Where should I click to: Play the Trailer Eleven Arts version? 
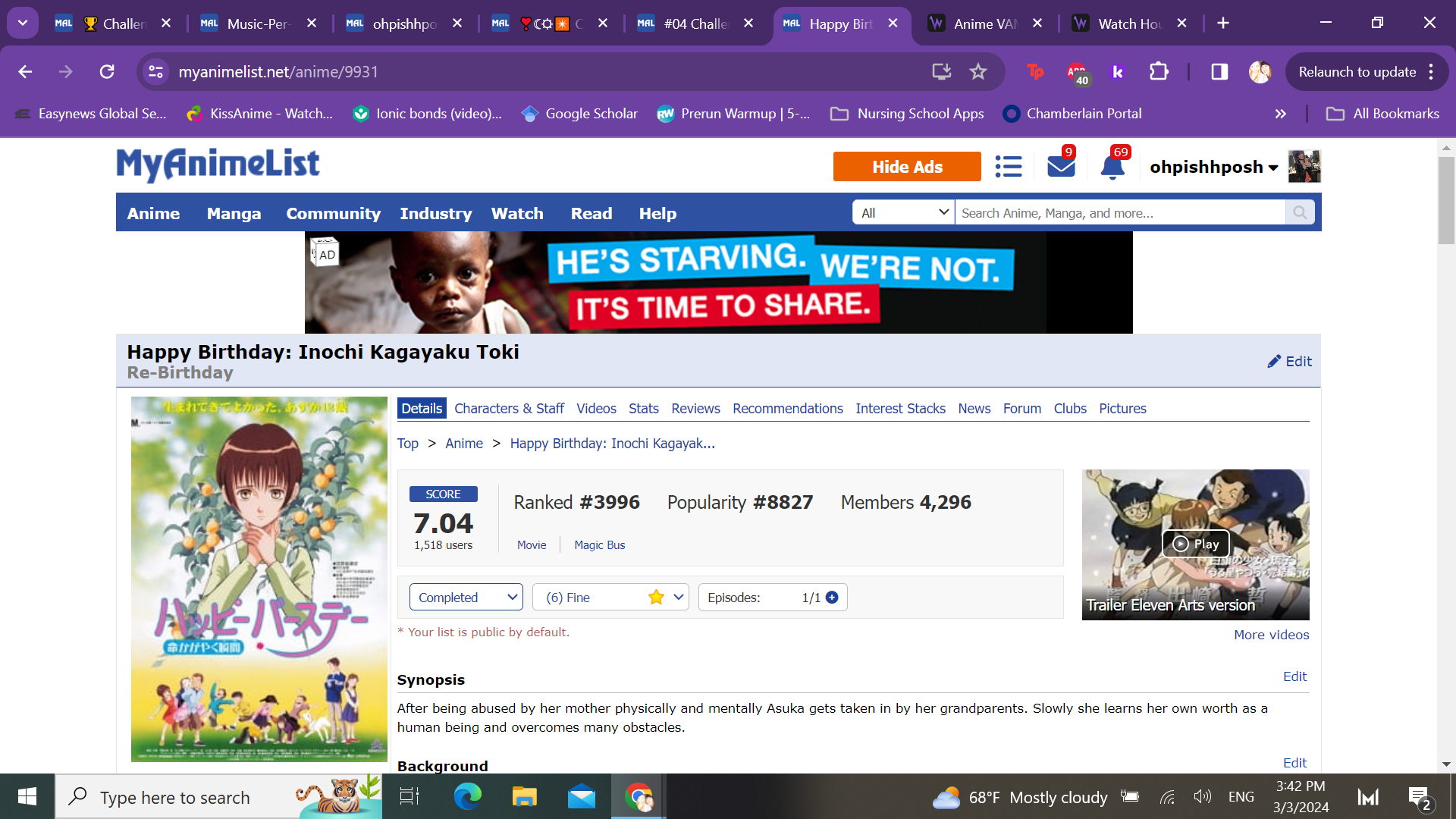pos(1195,544)
